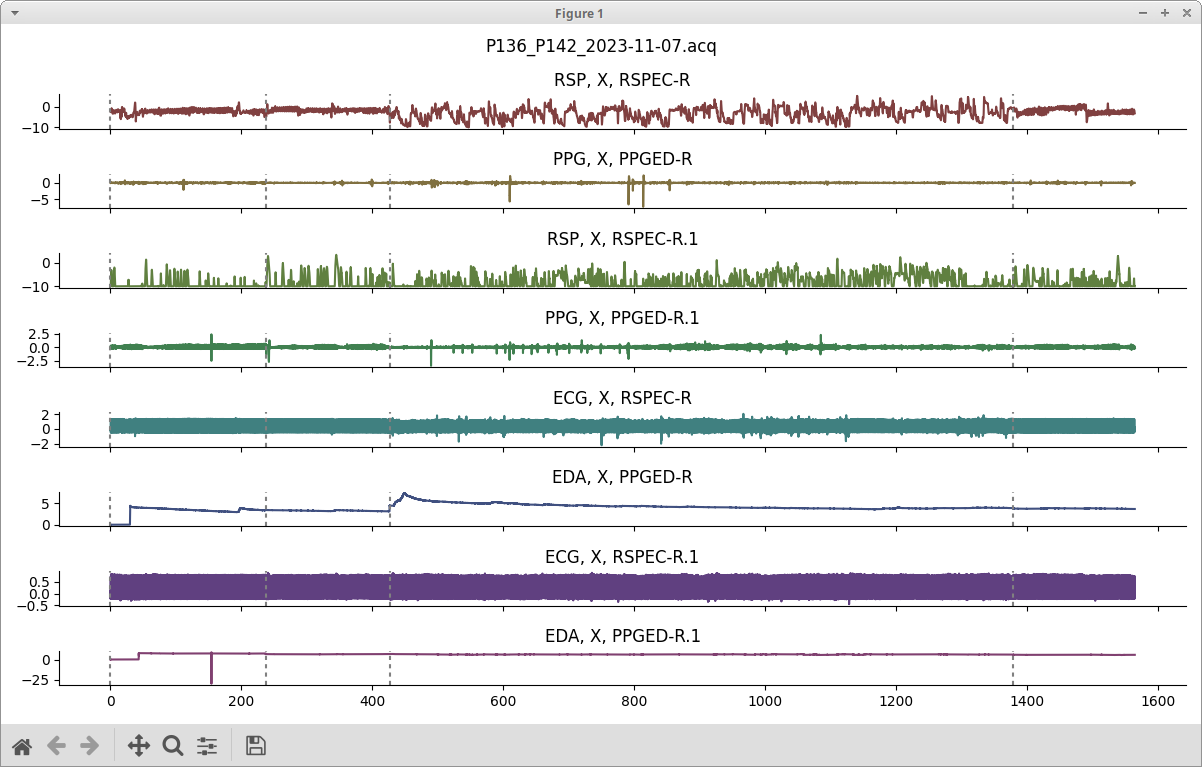Click the x-axis tick label 200
The width and height of the screenshot is (1202, 767).
[x=241, y=702]
